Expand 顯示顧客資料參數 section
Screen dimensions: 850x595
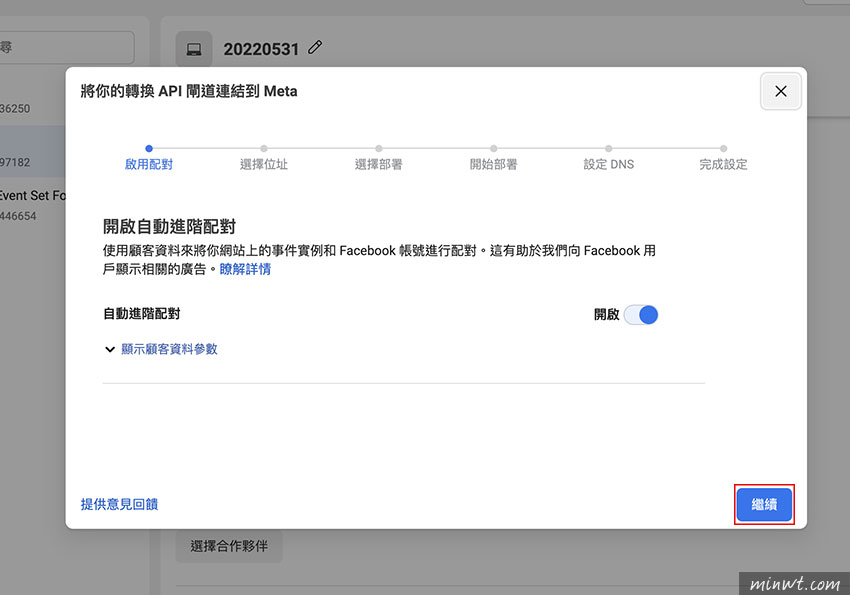[161, 349]
